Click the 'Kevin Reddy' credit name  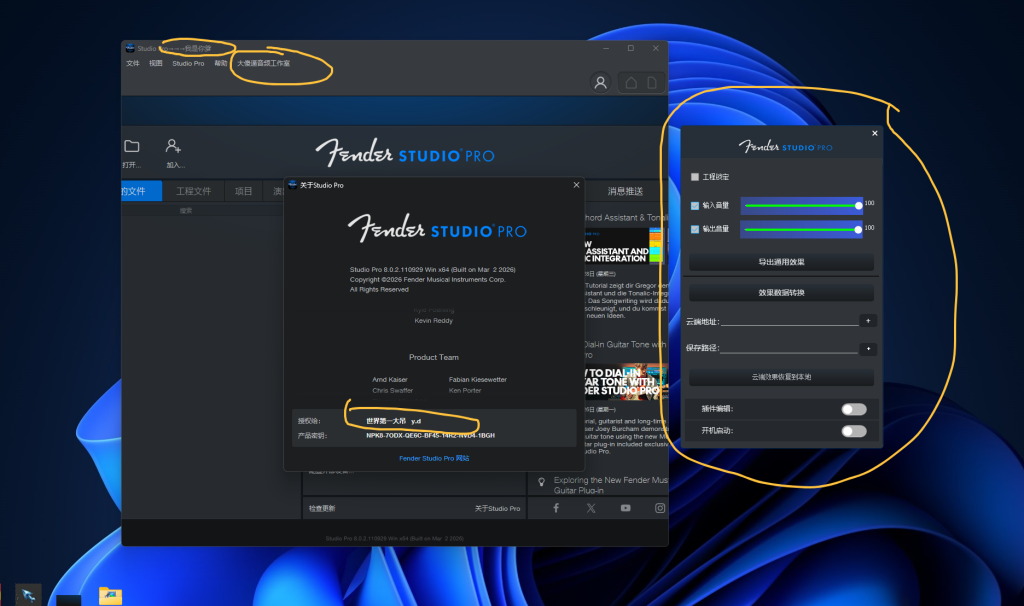click(x=434, y=321)
